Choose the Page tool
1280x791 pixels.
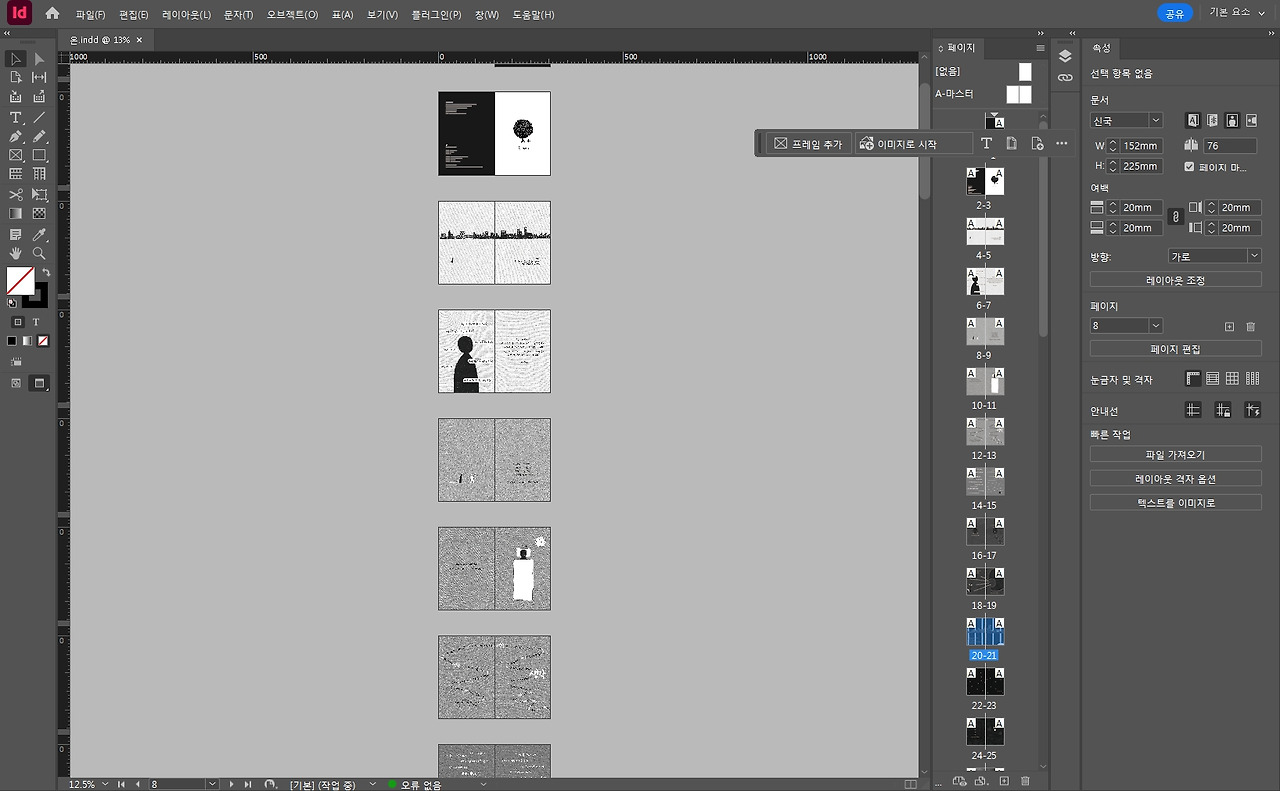(x=16, y=77)
